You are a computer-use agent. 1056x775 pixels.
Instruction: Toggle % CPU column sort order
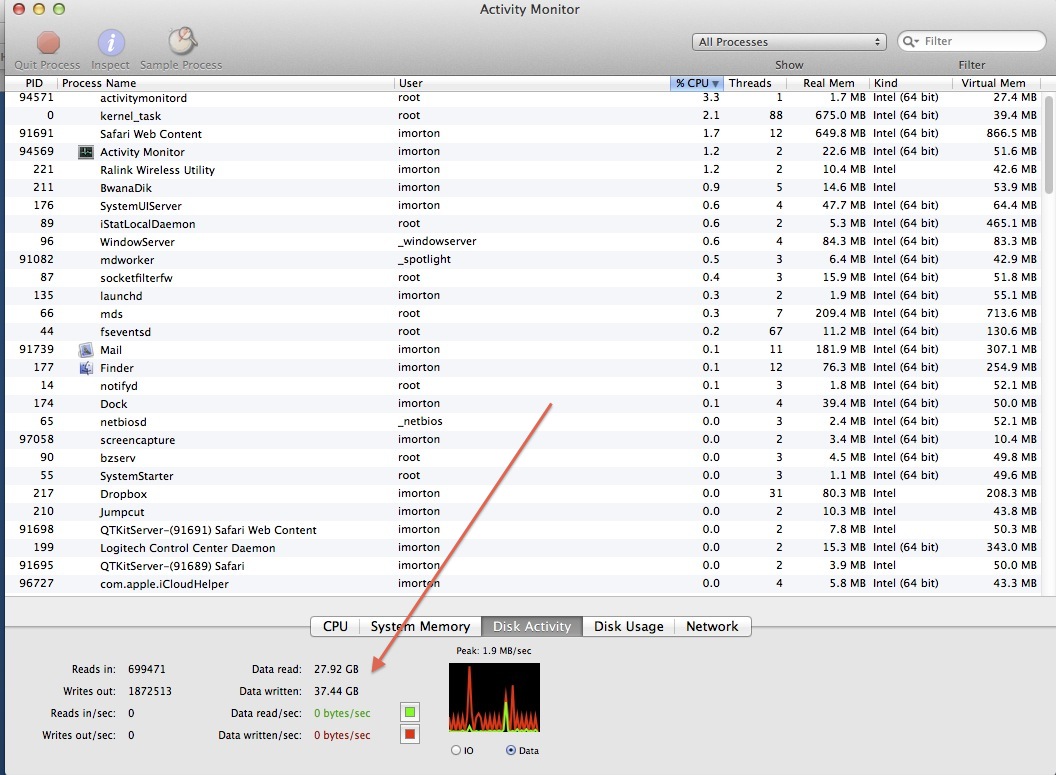point(696,83)
